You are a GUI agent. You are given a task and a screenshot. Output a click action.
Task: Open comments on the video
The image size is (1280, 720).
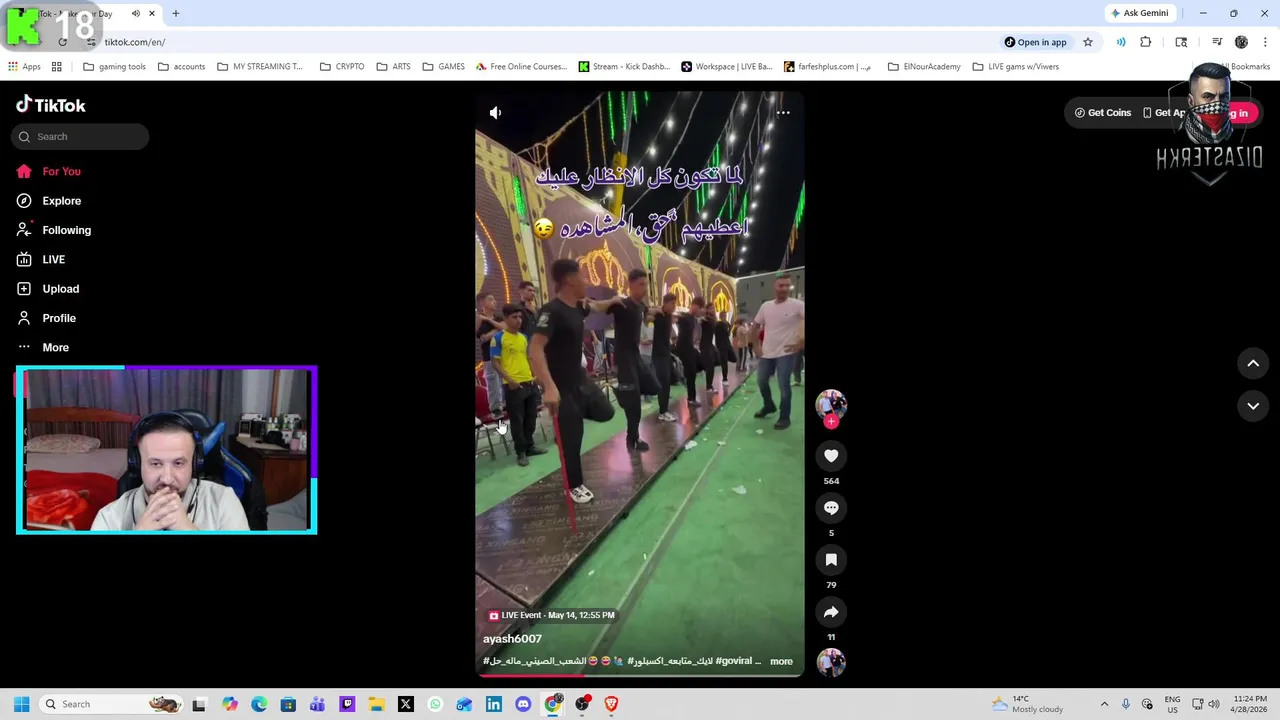(831, 508)
